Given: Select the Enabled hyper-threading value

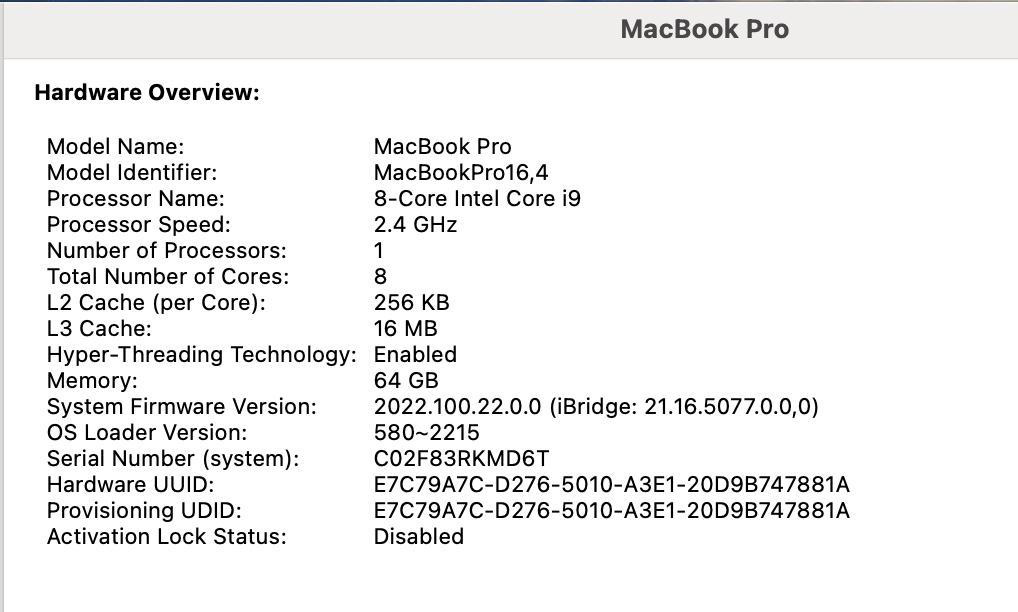Looking at the screenshot, I should coord(415,355).
